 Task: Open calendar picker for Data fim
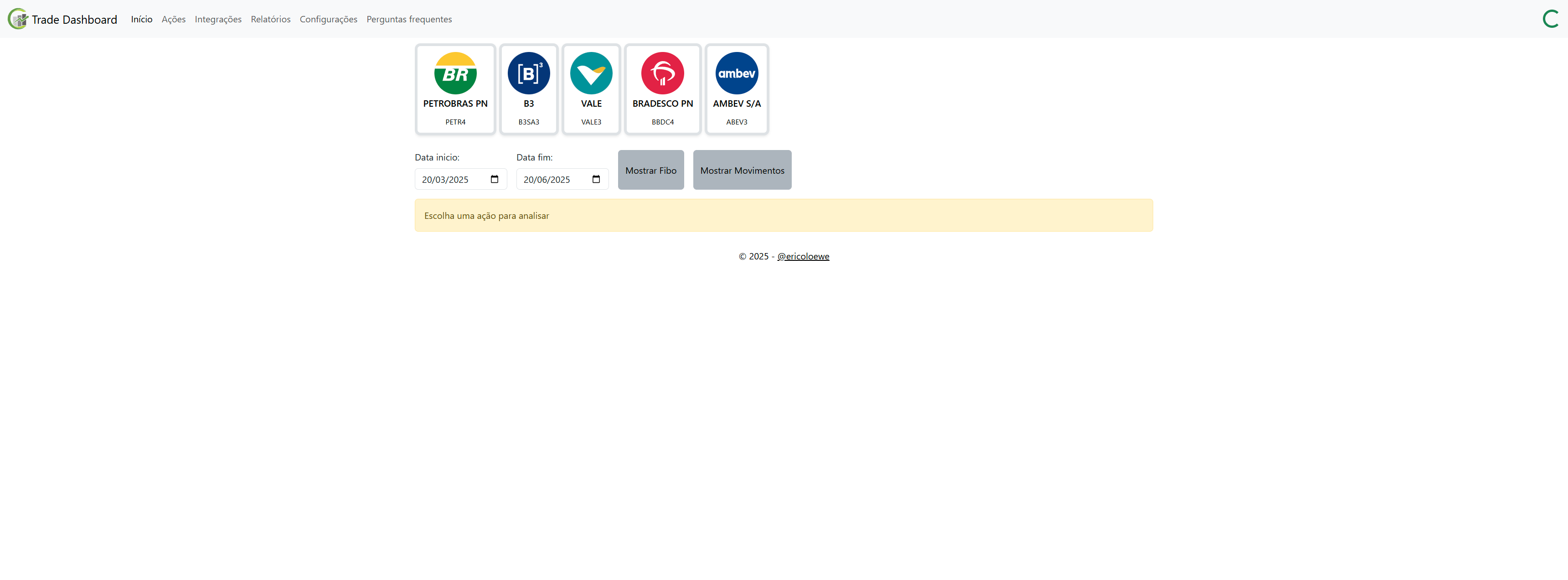pos(596,179)
